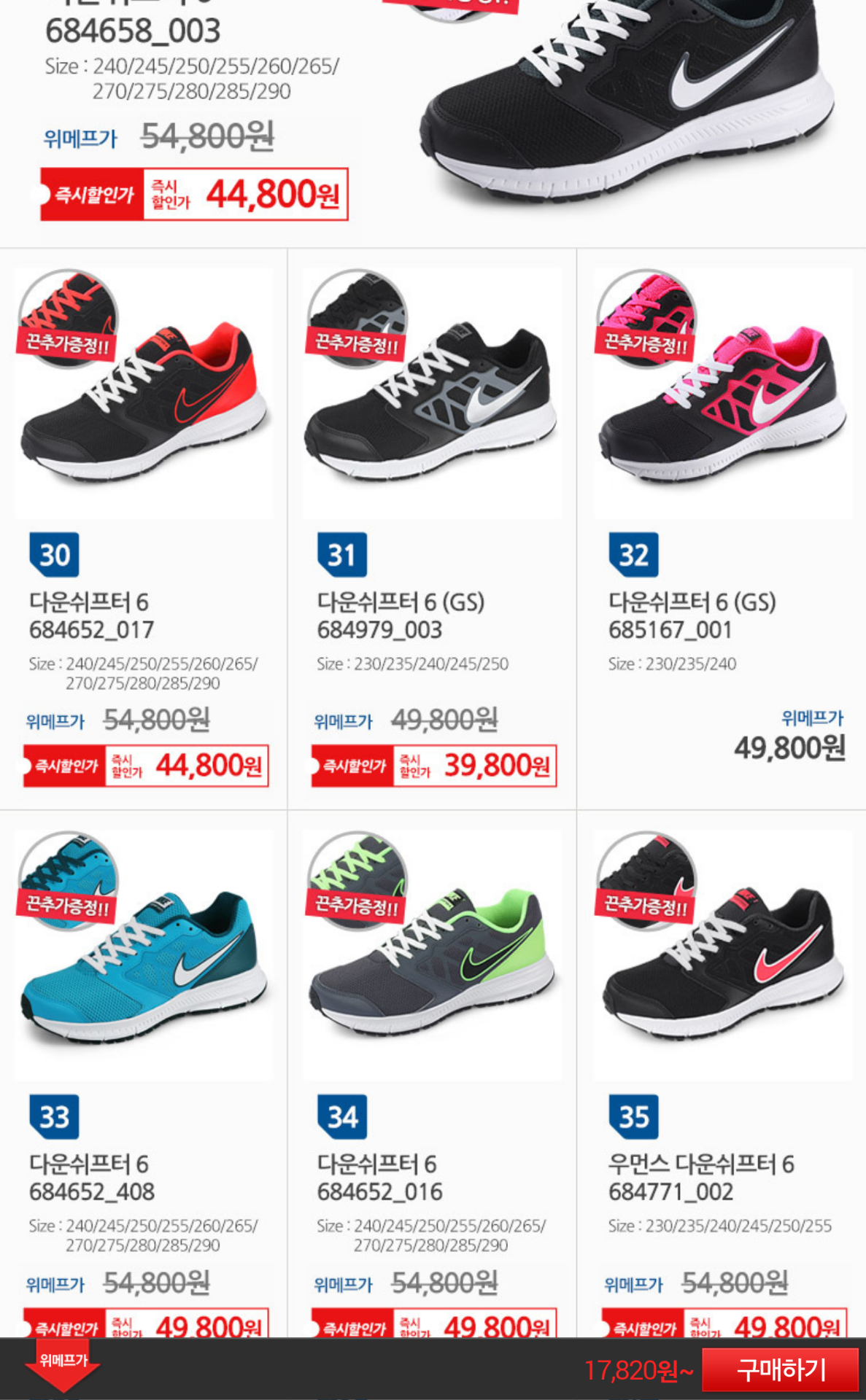Viewport: 866px width, 1400px height.
Task: Select number badge 32 icon
Action: (x=633, y=556)
